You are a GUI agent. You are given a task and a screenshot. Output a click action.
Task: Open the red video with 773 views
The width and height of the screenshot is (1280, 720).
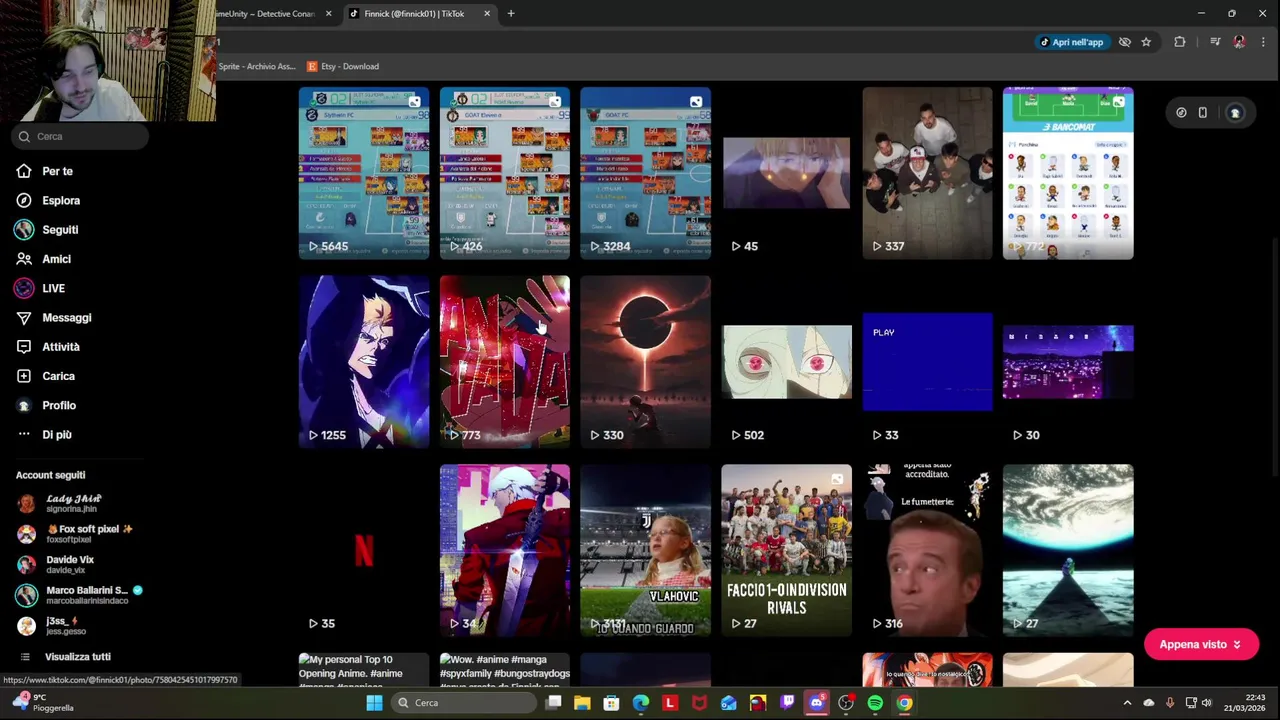[x=505, y=362]
